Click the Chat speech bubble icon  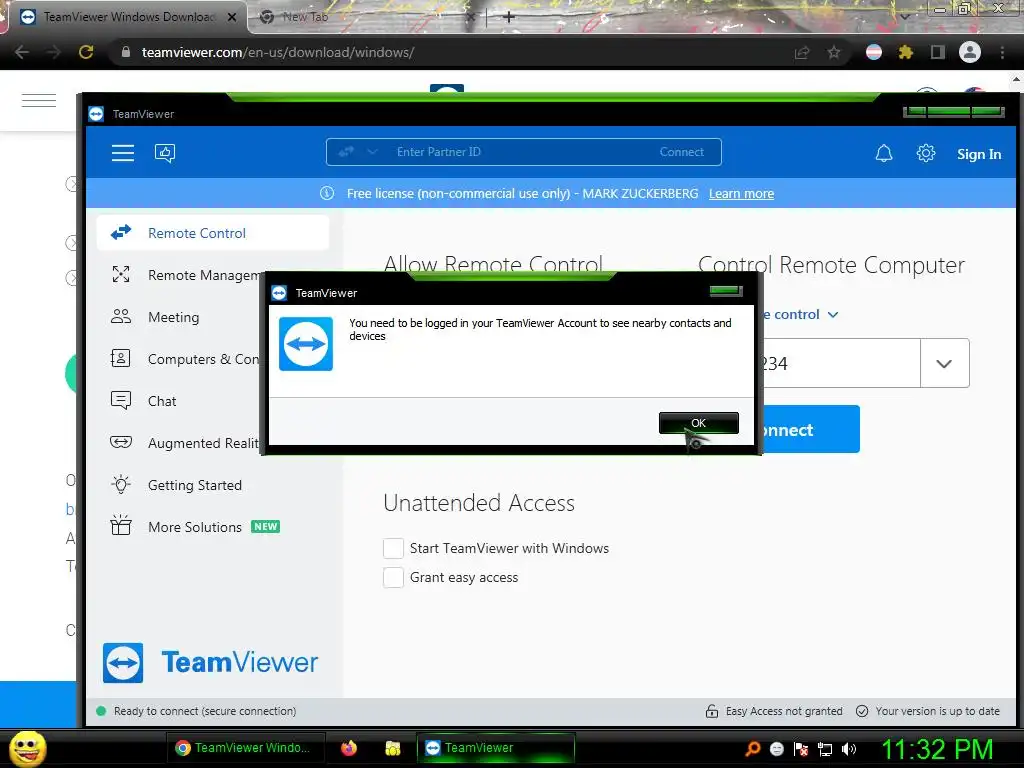click(x=121, y=400)
